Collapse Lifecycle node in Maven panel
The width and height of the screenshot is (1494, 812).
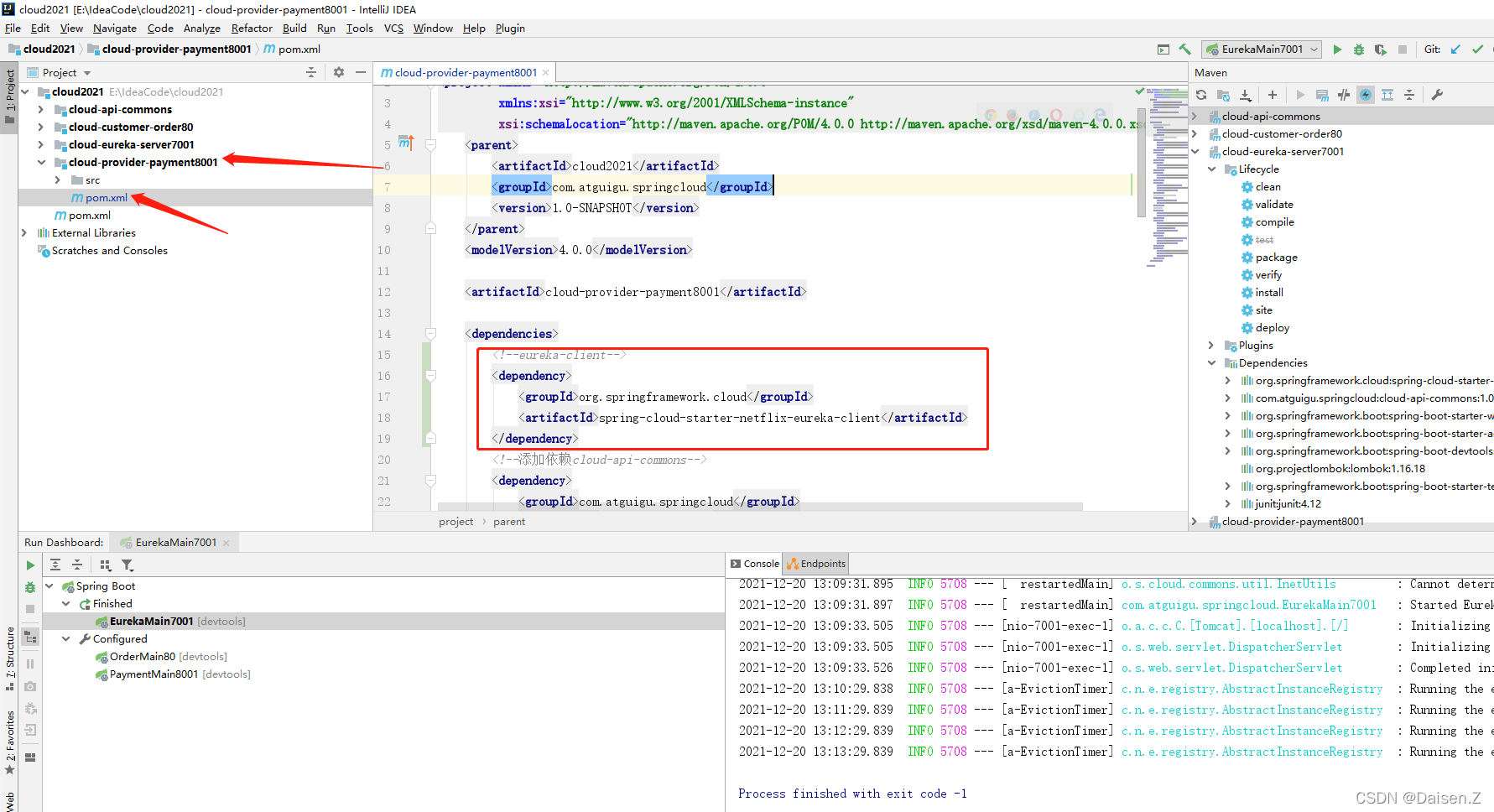point(1211,169)
